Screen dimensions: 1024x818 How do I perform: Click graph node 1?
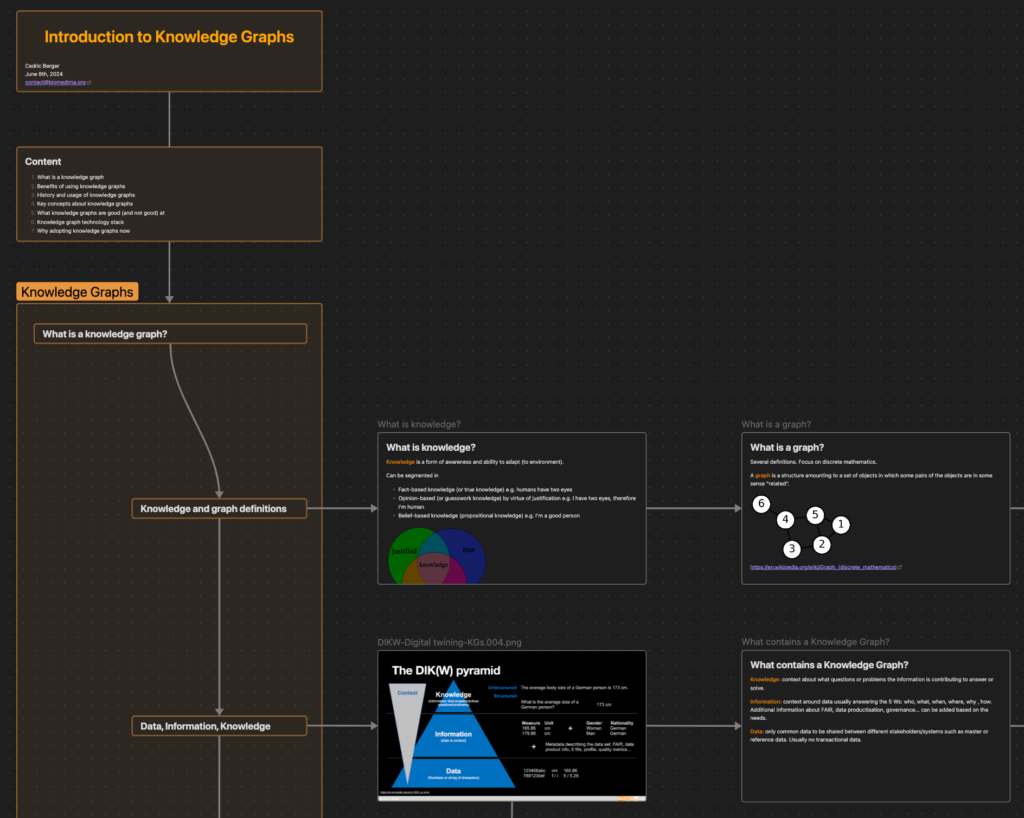pyautogui.click(x=841, y=524)
